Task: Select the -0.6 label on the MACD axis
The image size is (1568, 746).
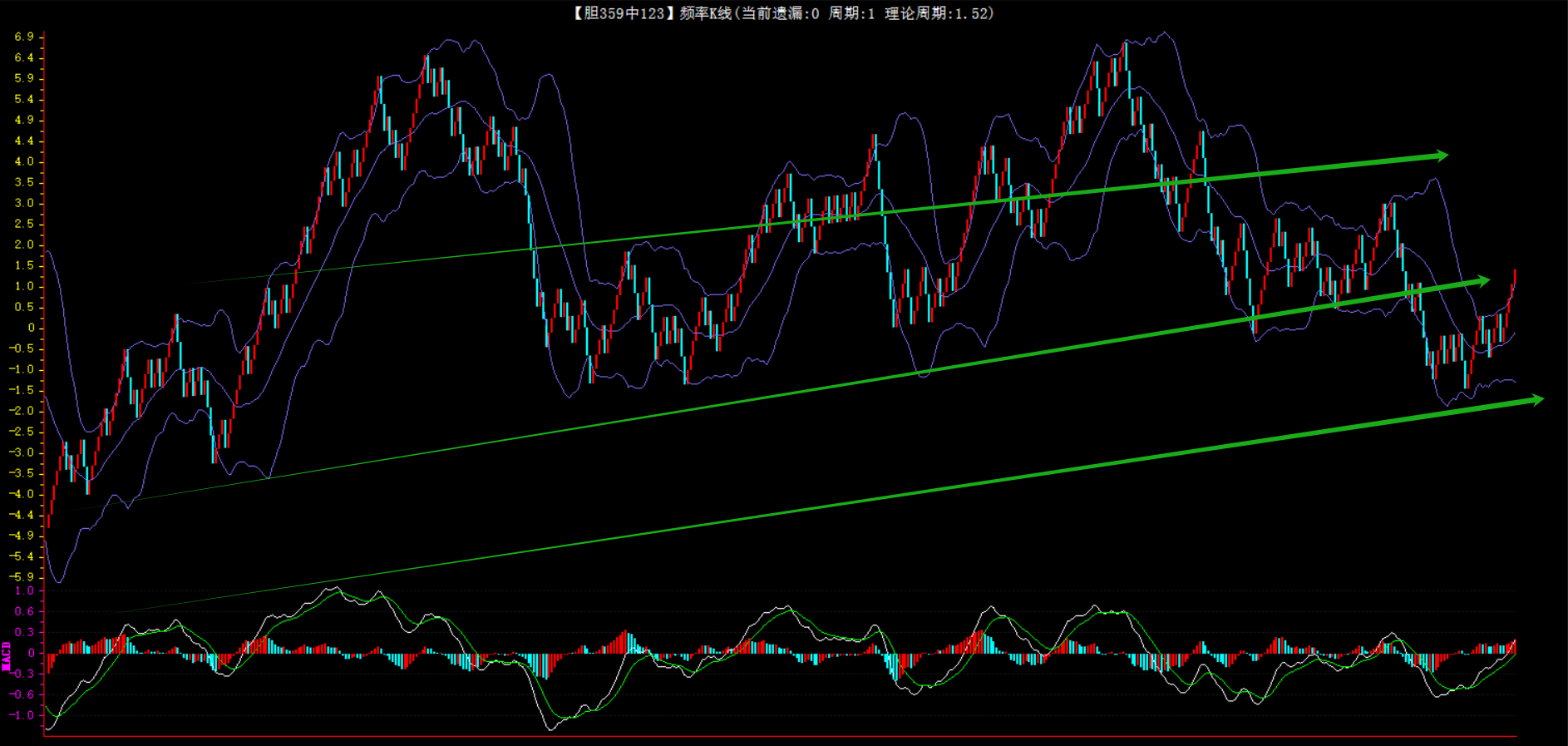Action: [x=22, y=694]
